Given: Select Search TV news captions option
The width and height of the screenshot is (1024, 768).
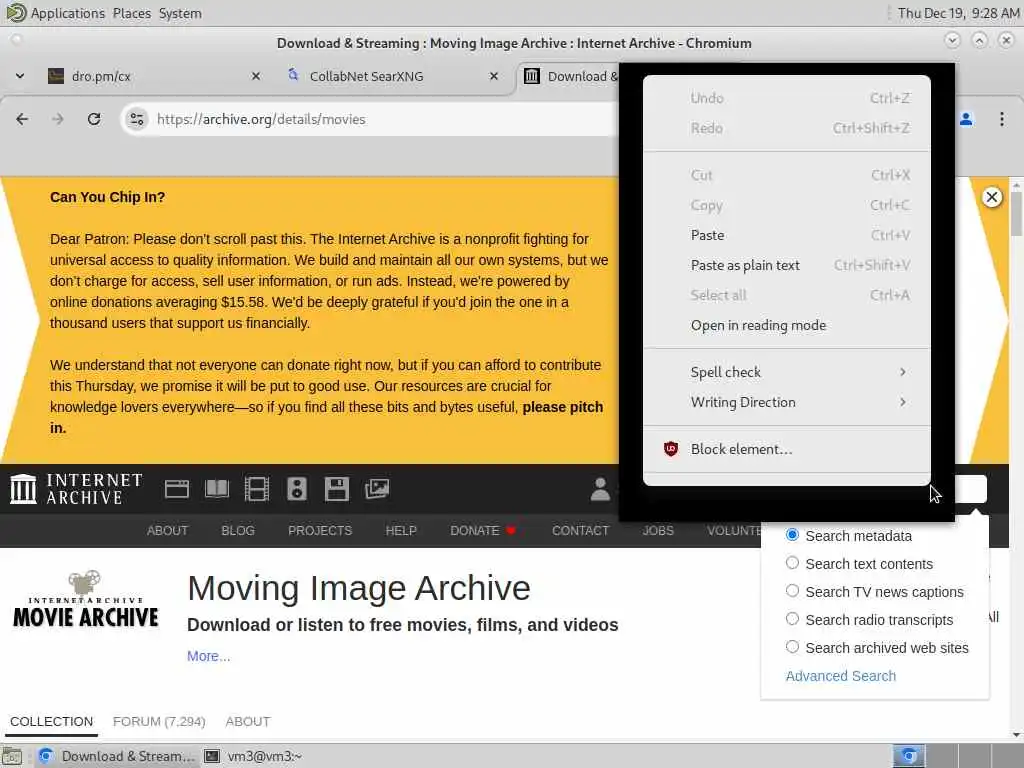Looking at the screenshot, I should [792, 590].
